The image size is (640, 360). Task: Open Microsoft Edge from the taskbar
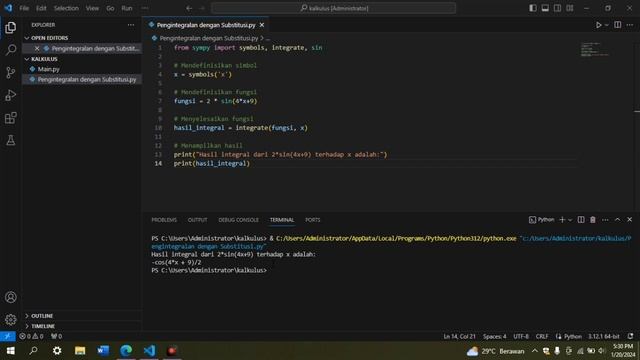tap(126, 351)
